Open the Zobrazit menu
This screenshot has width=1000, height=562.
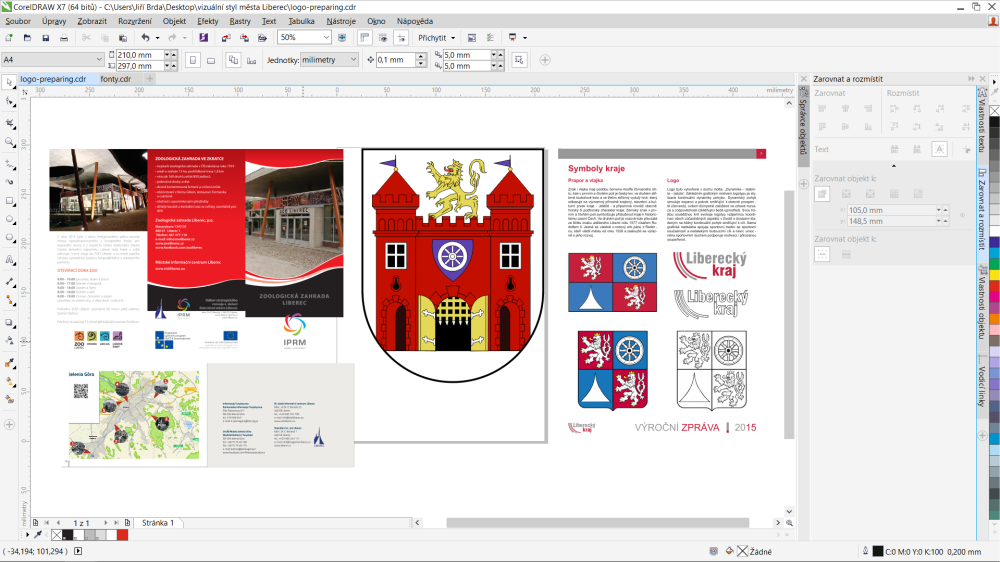point(92,21)
